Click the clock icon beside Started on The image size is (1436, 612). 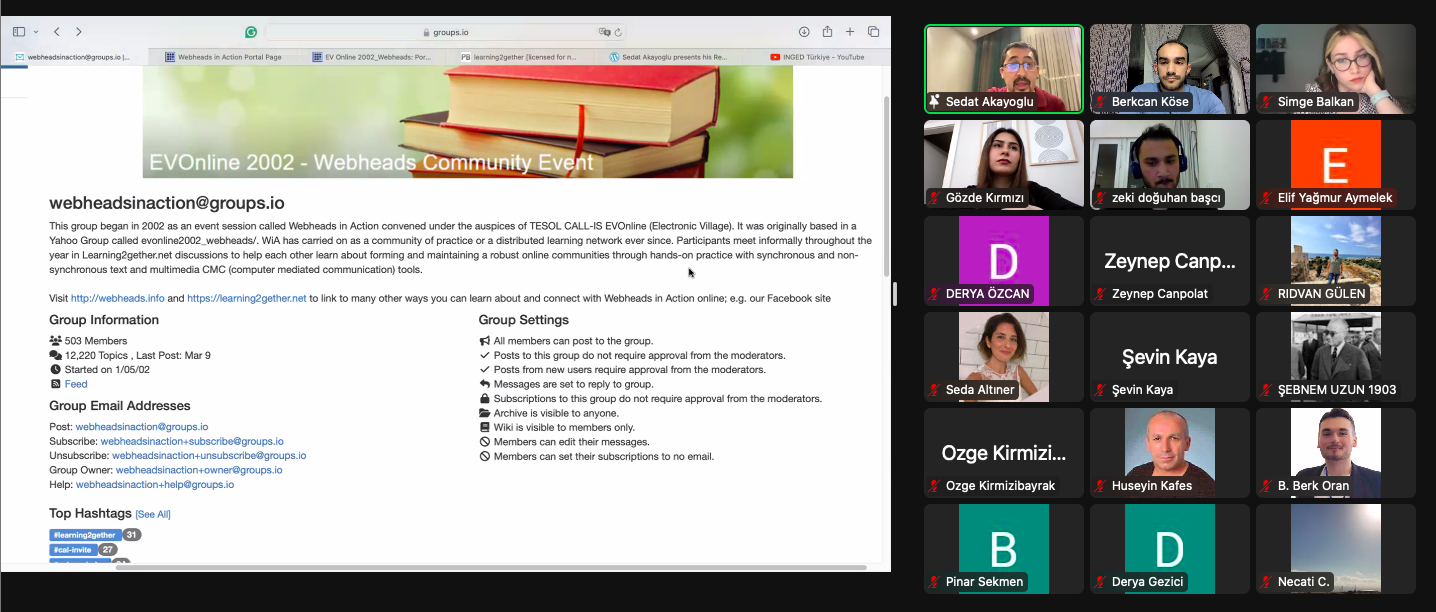(55, 369)
